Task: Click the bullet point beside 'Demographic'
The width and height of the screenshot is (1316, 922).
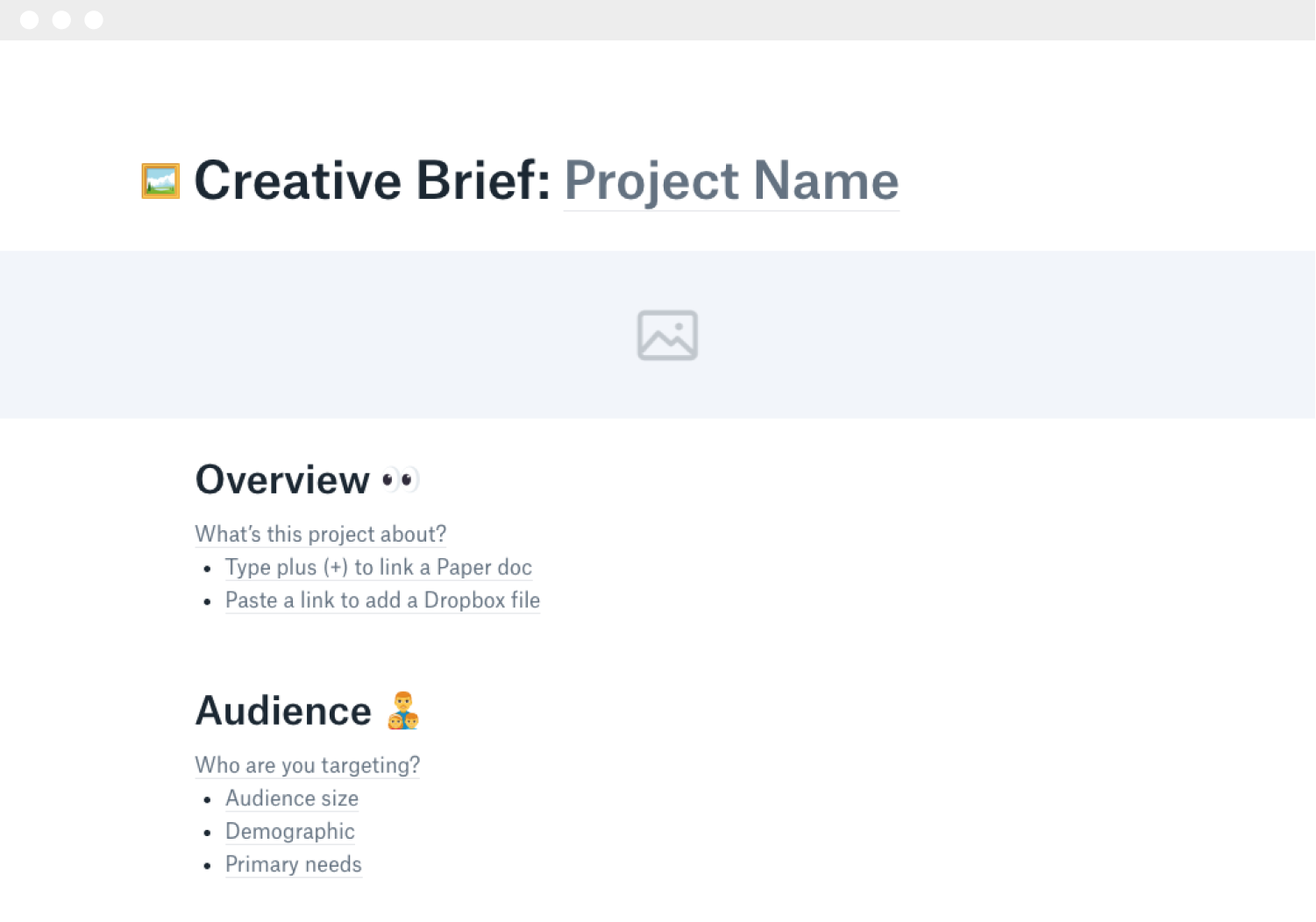Action: [x=207, y=832]
